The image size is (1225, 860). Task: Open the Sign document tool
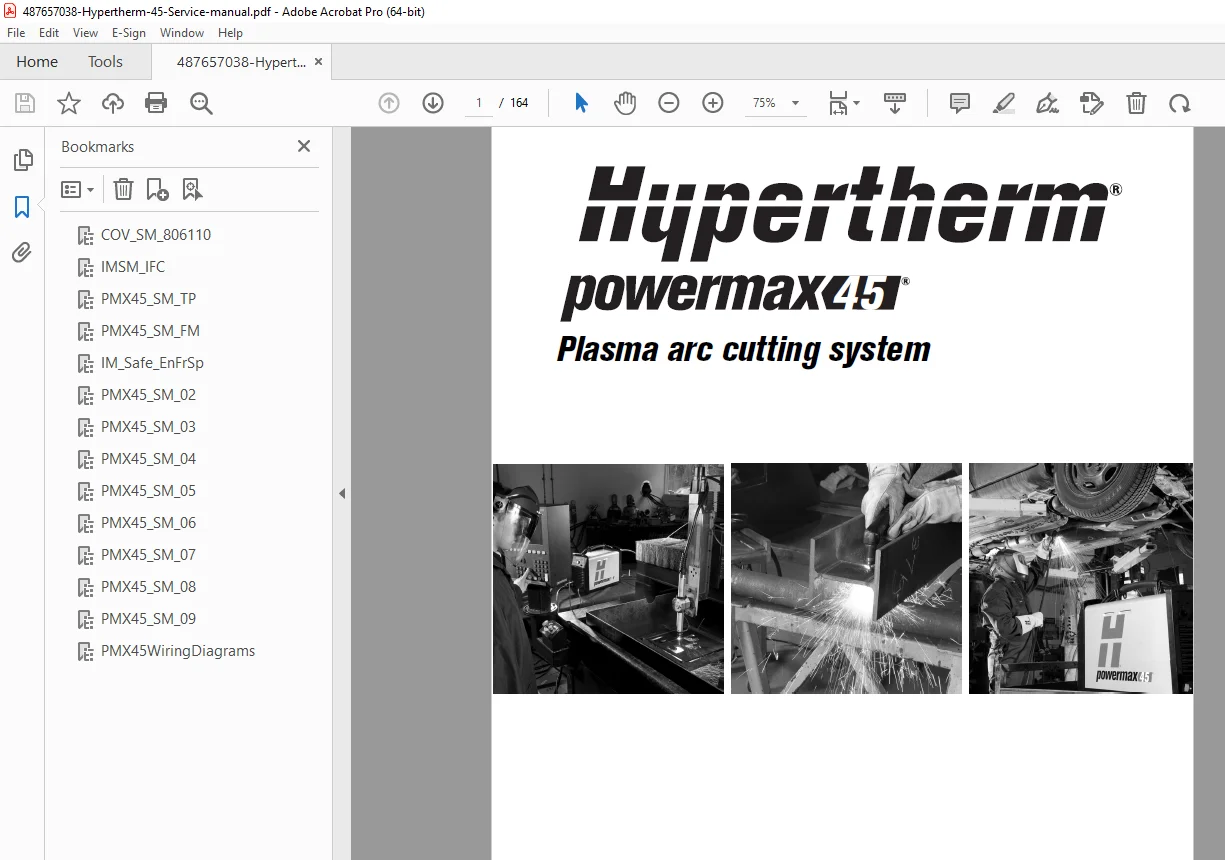[x=1047, y=103]
